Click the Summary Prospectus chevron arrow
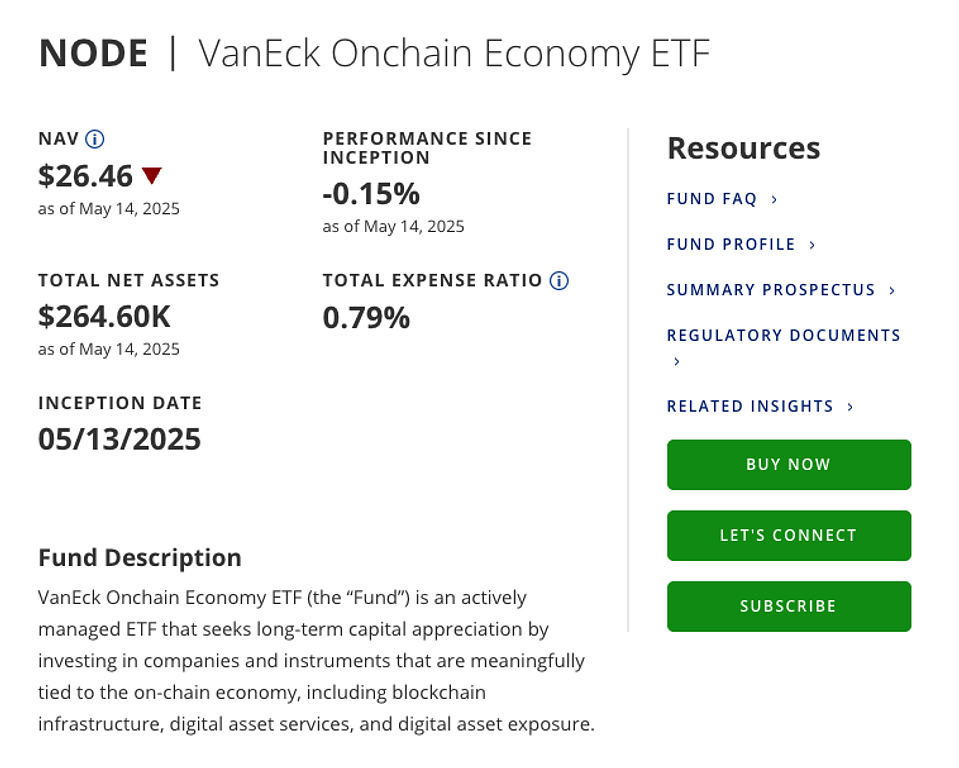Screen dimensions: 959x768 point(892,290)
